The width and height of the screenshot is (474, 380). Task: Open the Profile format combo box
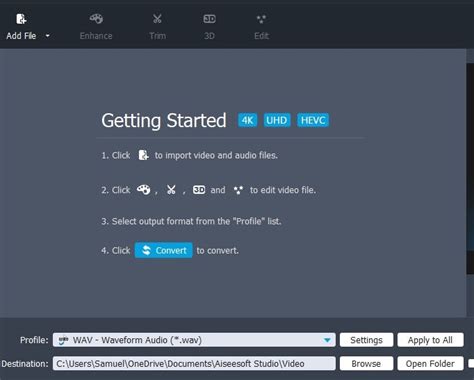194,340
